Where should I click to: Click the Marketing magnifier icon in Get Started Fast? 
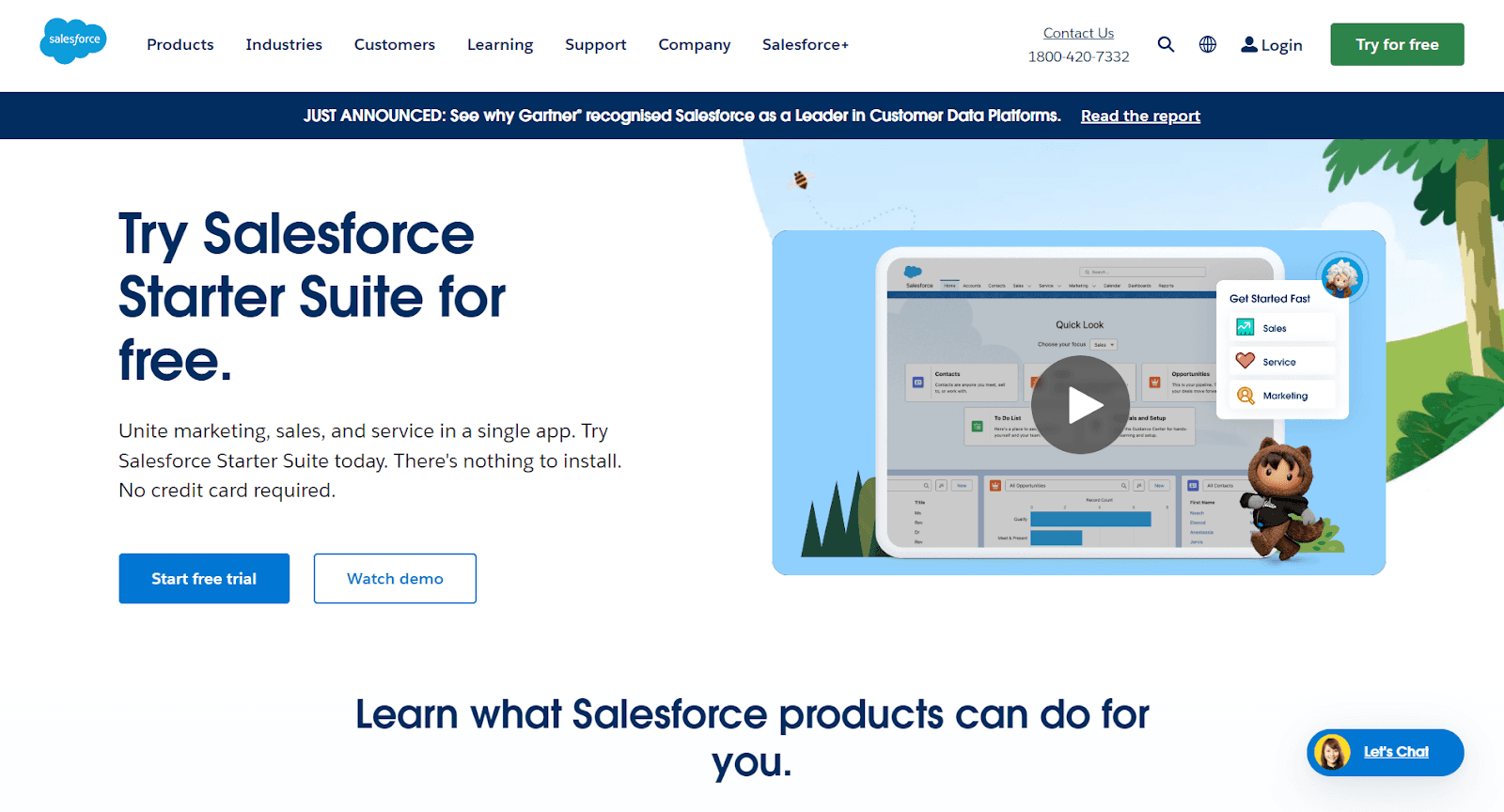click(1245, 396)
